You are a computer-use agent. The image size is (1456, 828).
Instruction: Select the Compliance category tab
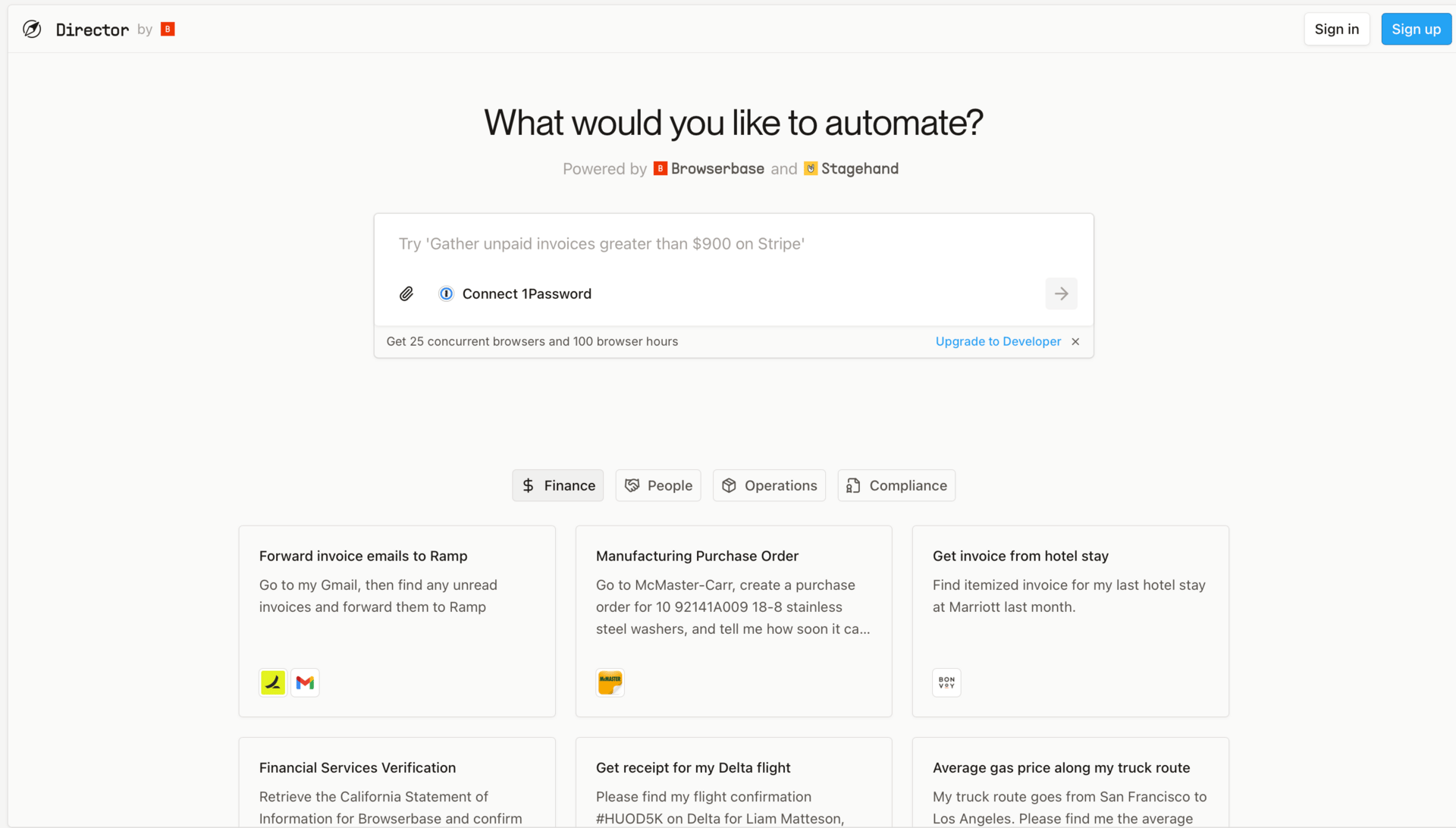coord(896,485)
